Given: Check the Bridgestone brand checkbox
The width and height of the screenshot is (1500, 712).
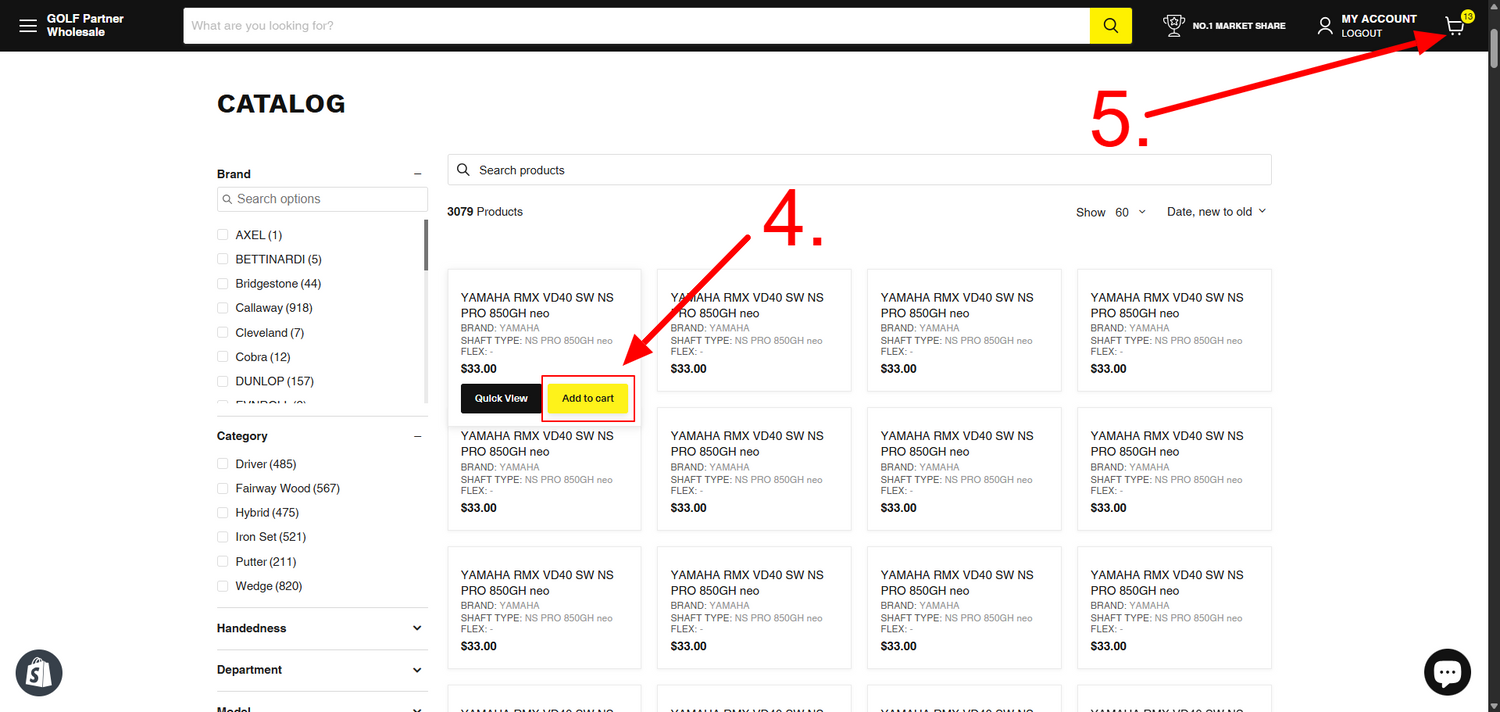Looking at the screenshot, I should (223, 284).
